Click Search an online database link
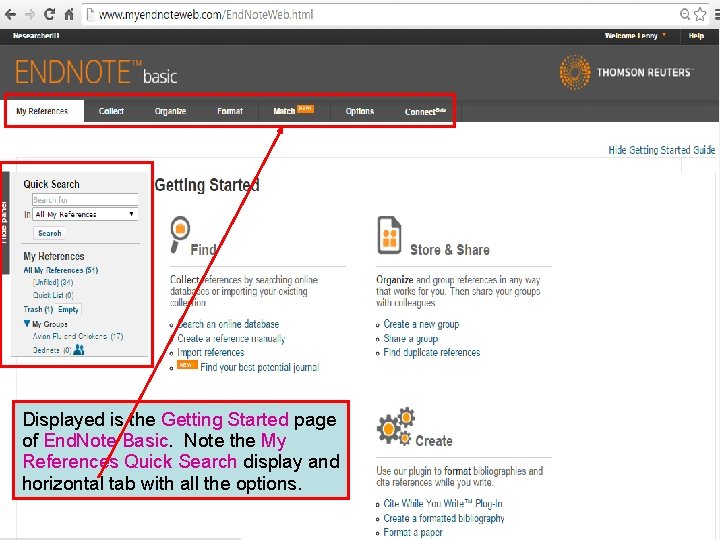Image resolution: width=720 pixels, height=540 pixels. pos(228,324)
